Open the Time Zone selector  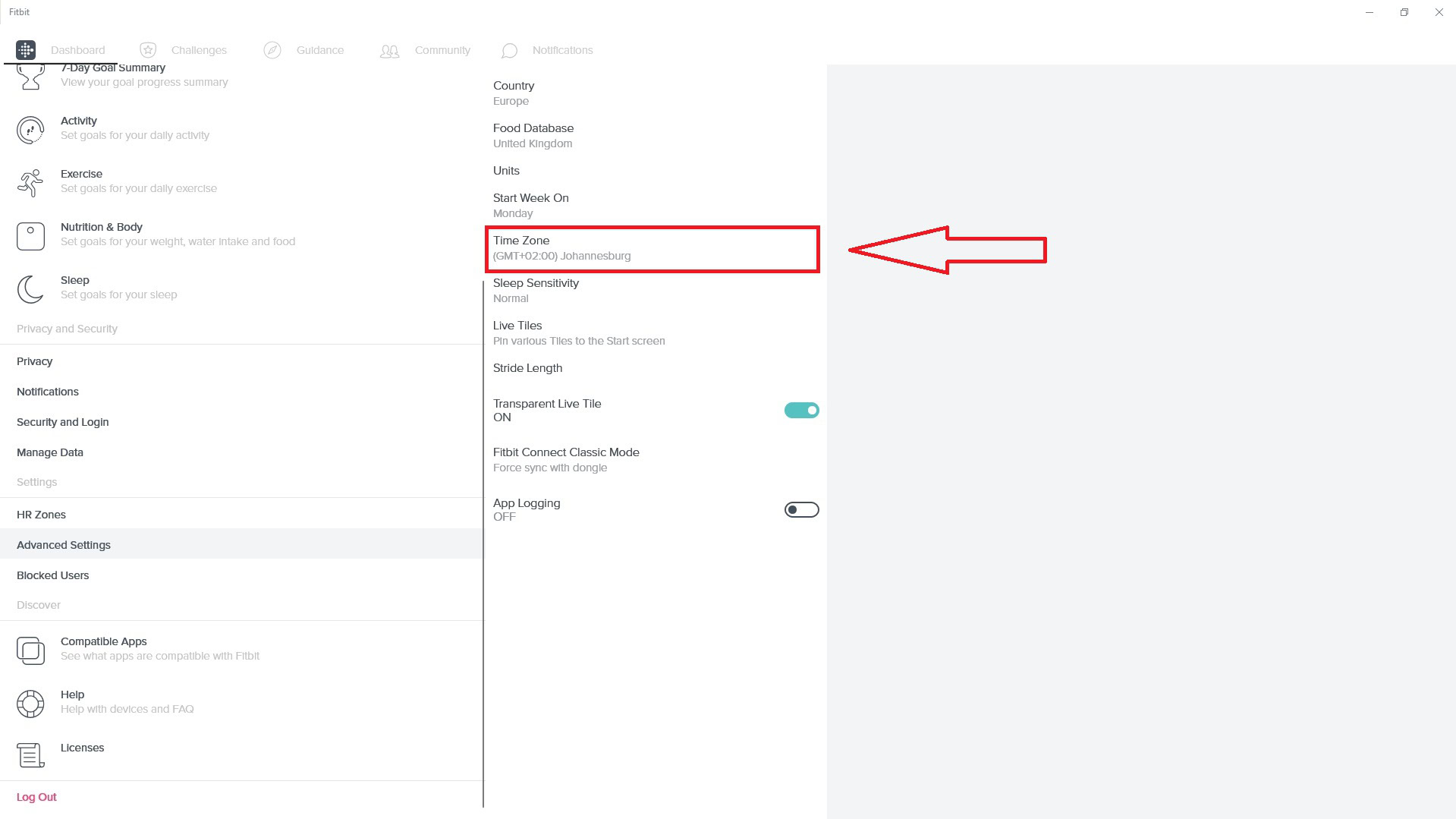tap(652, 248)
